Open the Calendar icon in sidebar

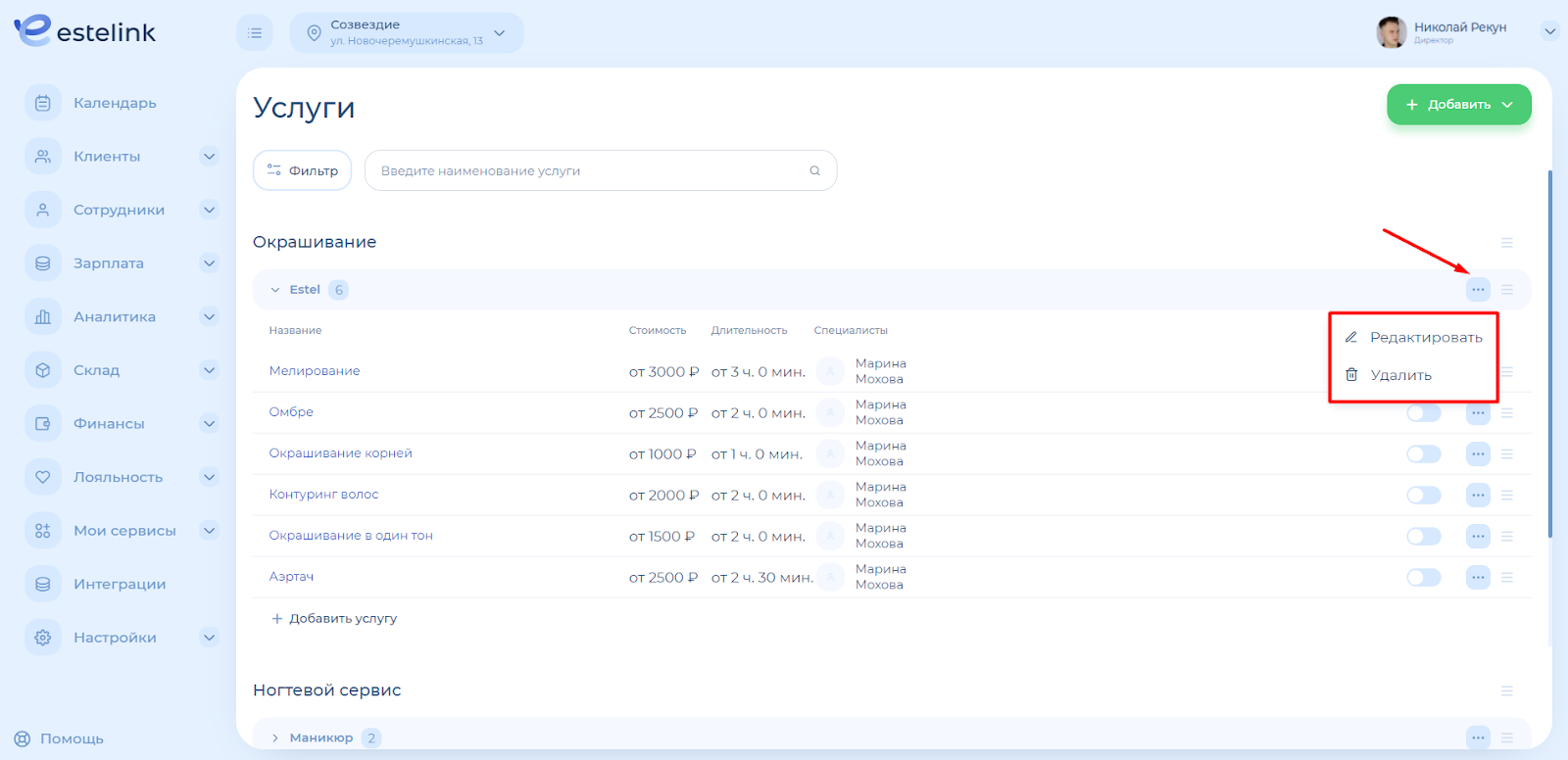coord(43,103)
